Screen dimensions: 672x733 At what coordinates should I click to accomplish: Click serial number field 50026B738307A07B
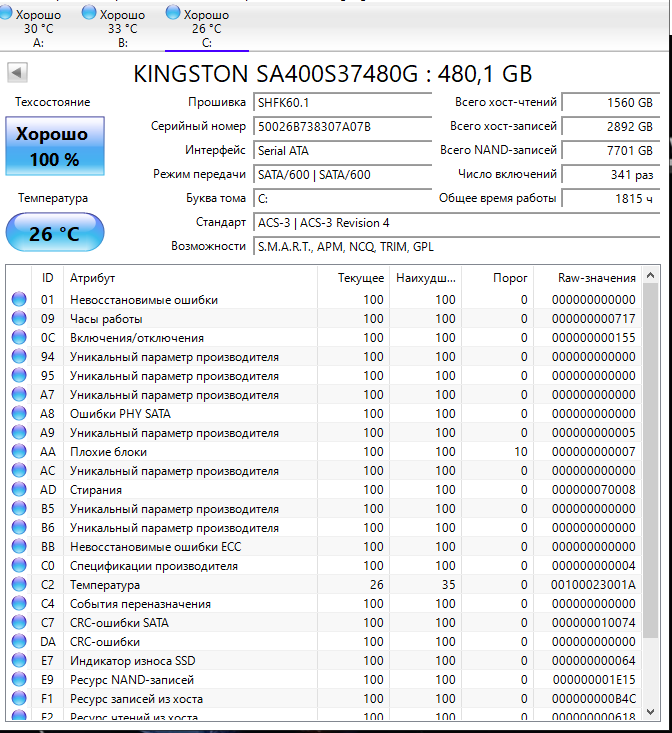(343, 127)
